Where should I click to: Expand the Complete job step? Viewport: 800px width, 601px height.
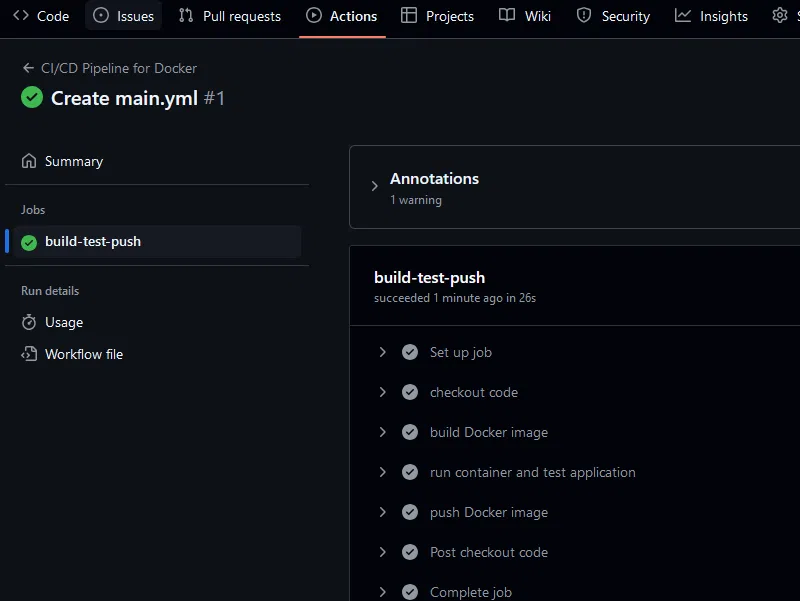(383, 592)
